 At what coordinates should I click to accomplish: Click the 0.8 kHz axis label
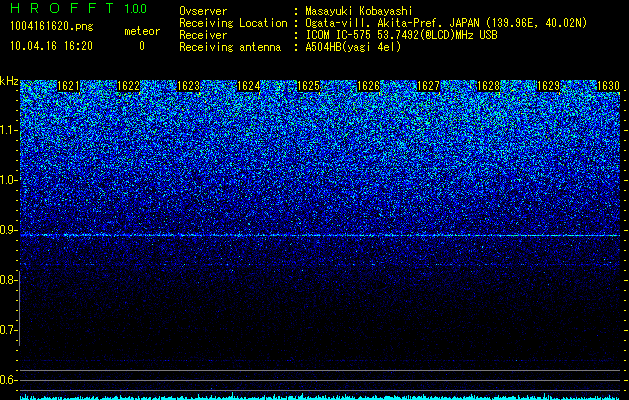coord(7,280)
